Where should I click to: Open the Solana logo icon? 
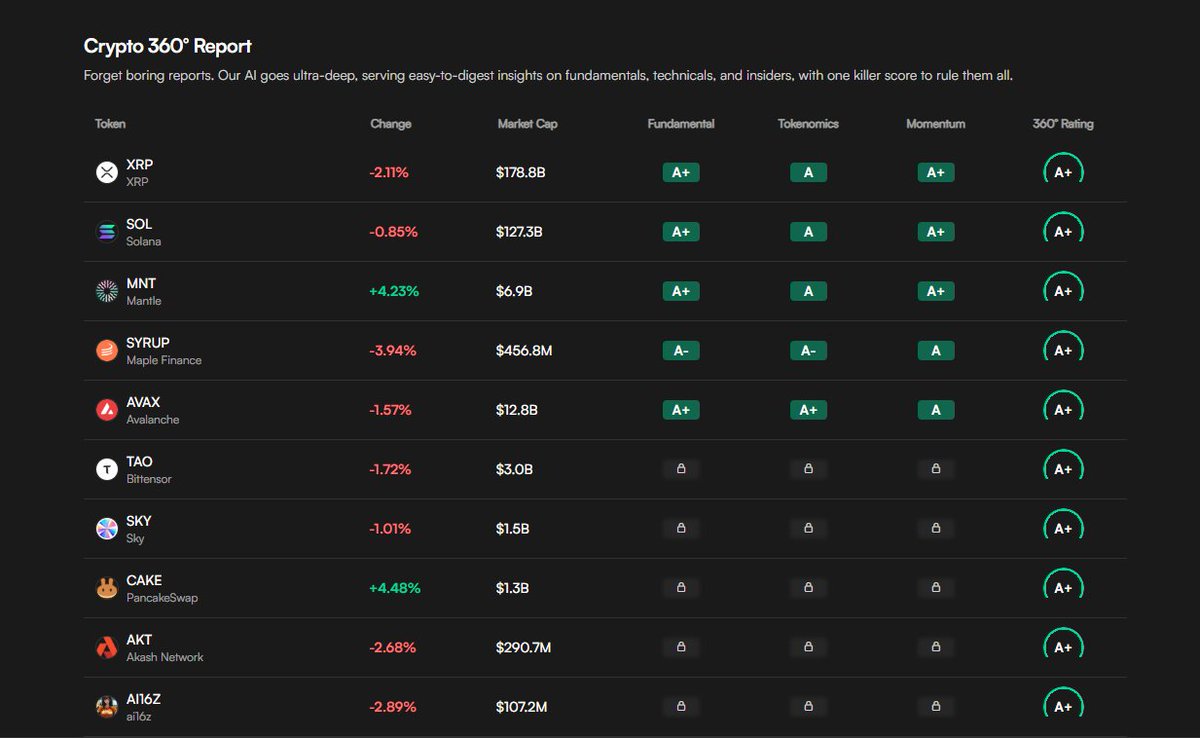point(107,232)
